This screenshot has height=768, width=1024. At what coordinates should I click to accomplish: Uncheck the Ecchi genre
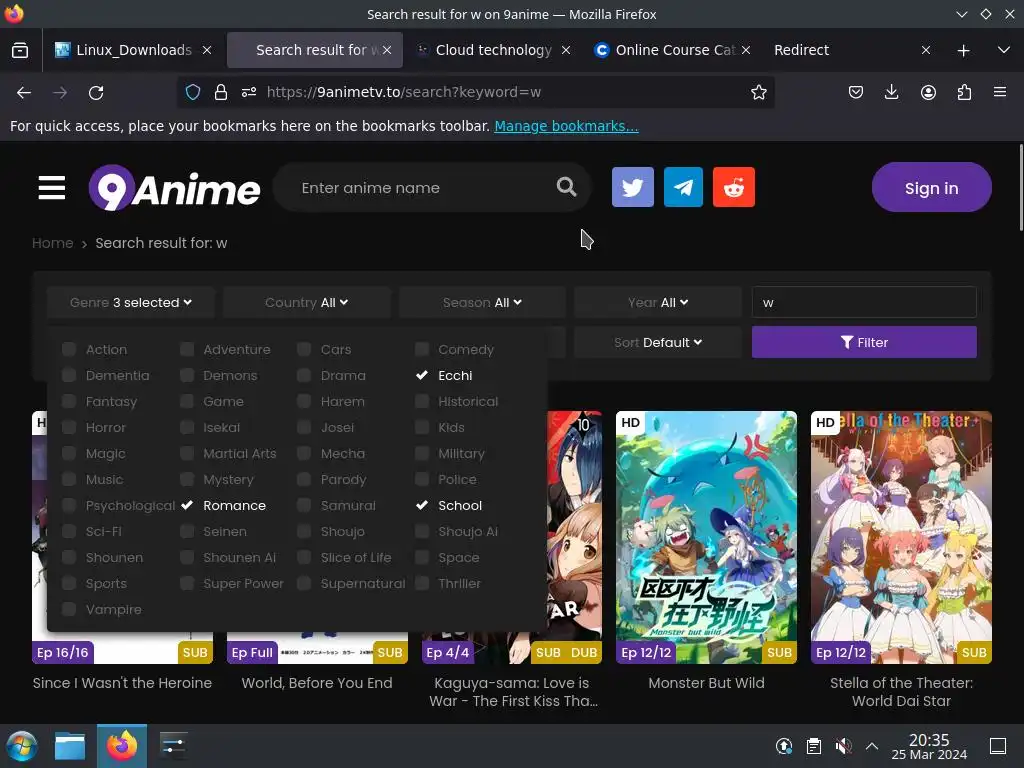pos(422,376)
